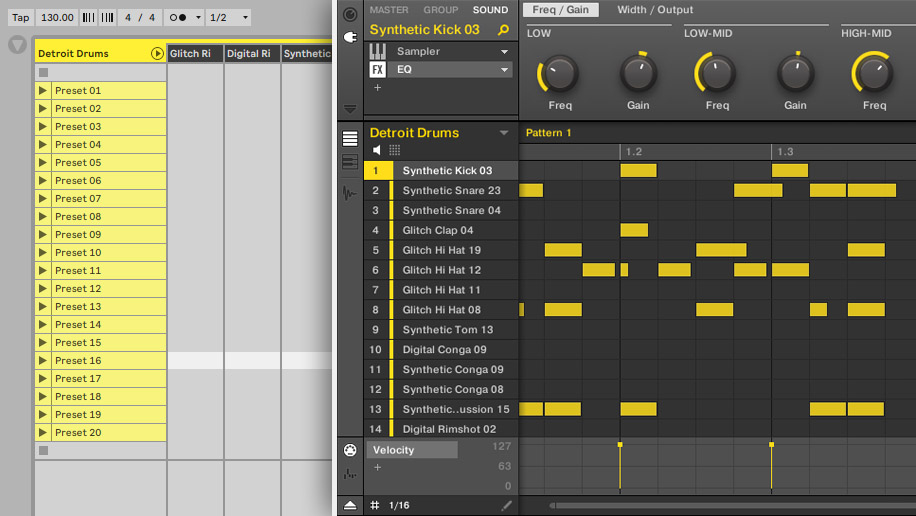Select the plug-in (plug) icon in sidebar
This screenshot has width=916, height=516.
coord(350,37)
